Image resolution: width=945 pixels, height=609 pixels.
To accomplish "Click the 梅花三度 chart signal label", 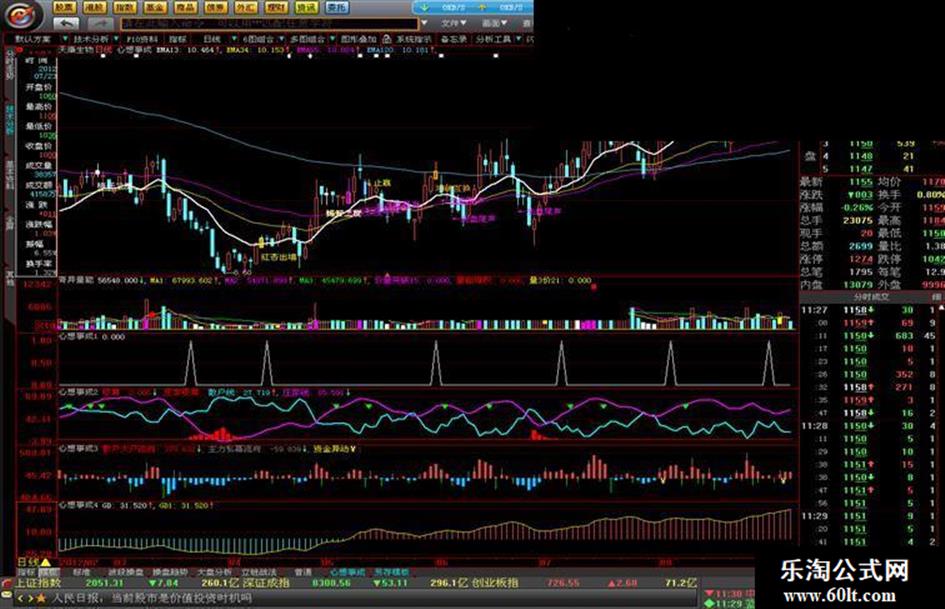I will point(344,213).
